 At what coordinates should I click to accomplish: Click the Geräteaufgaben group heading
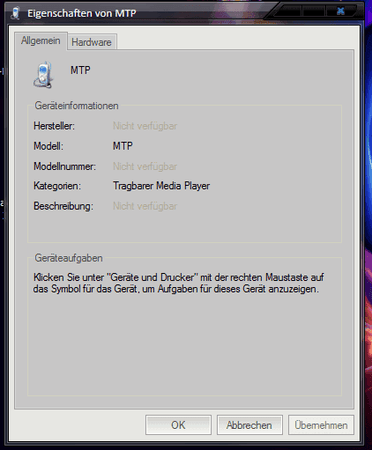pos(69,258)
